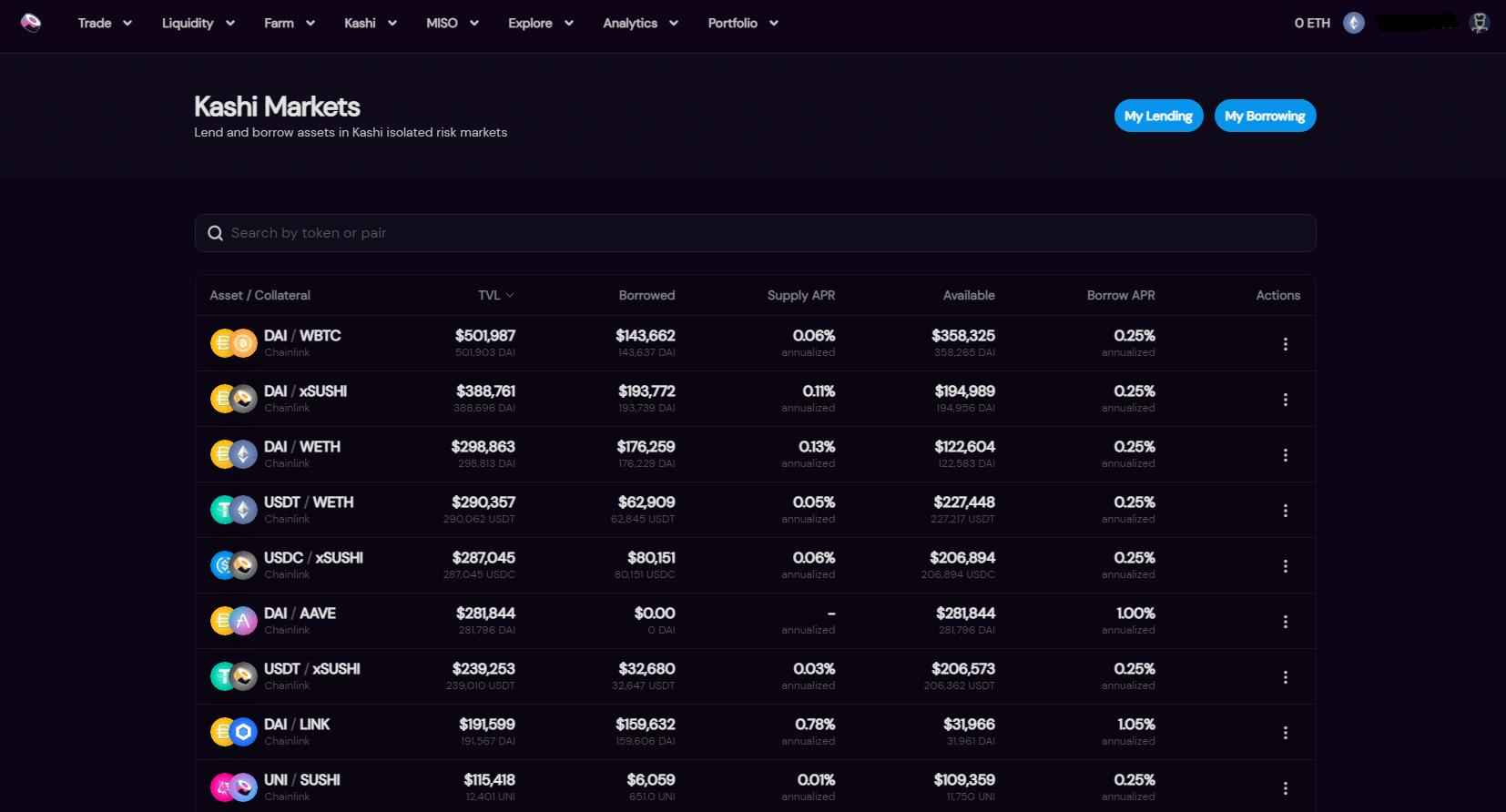Click the $6,059 borrowed value
This screenshot has height=812, width=1506.
[x=651, y=780]
